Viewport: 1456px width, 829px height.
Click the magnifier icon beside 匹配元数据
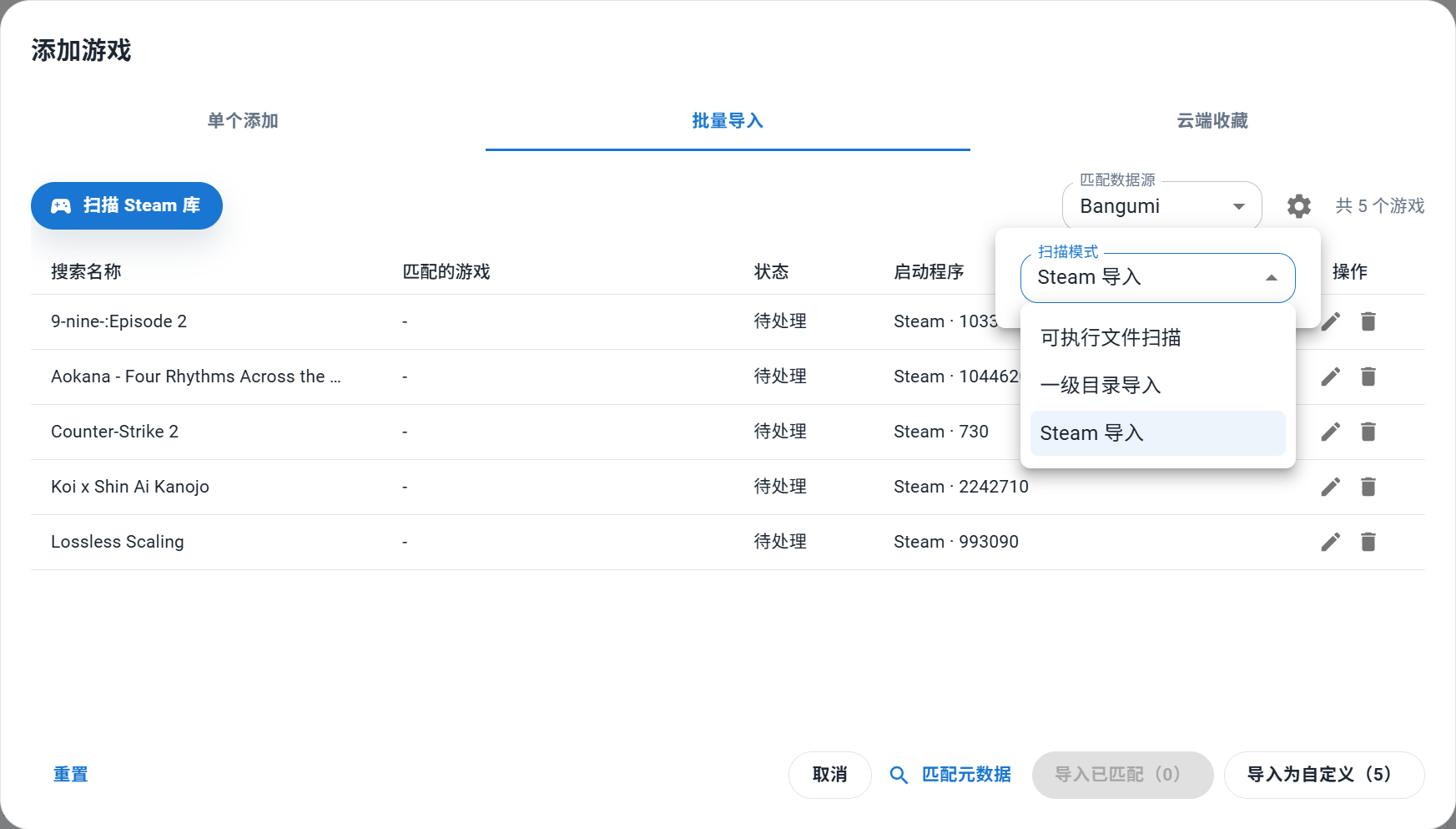[899, 776]
